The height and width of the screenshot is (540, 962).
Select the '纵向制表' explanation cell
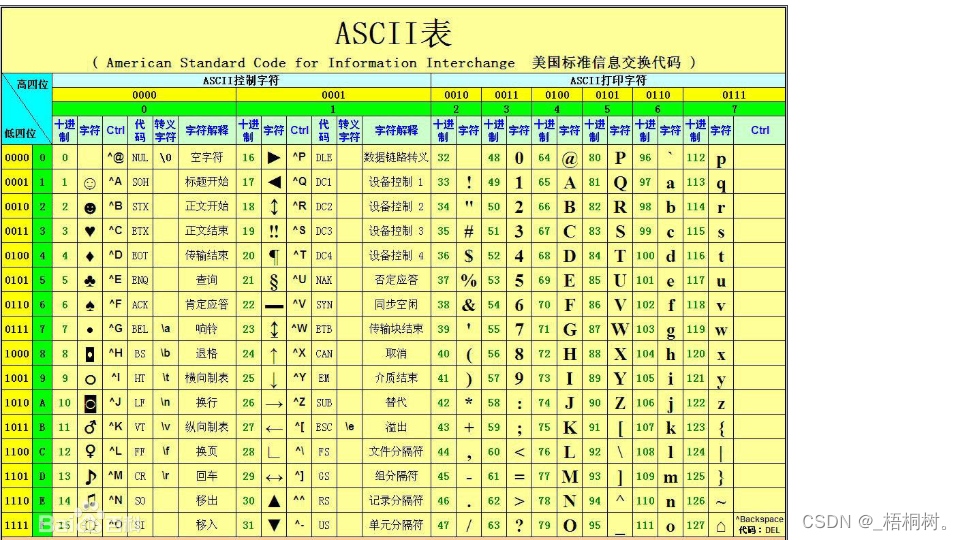pyautogui.click(x=207, y=427)
